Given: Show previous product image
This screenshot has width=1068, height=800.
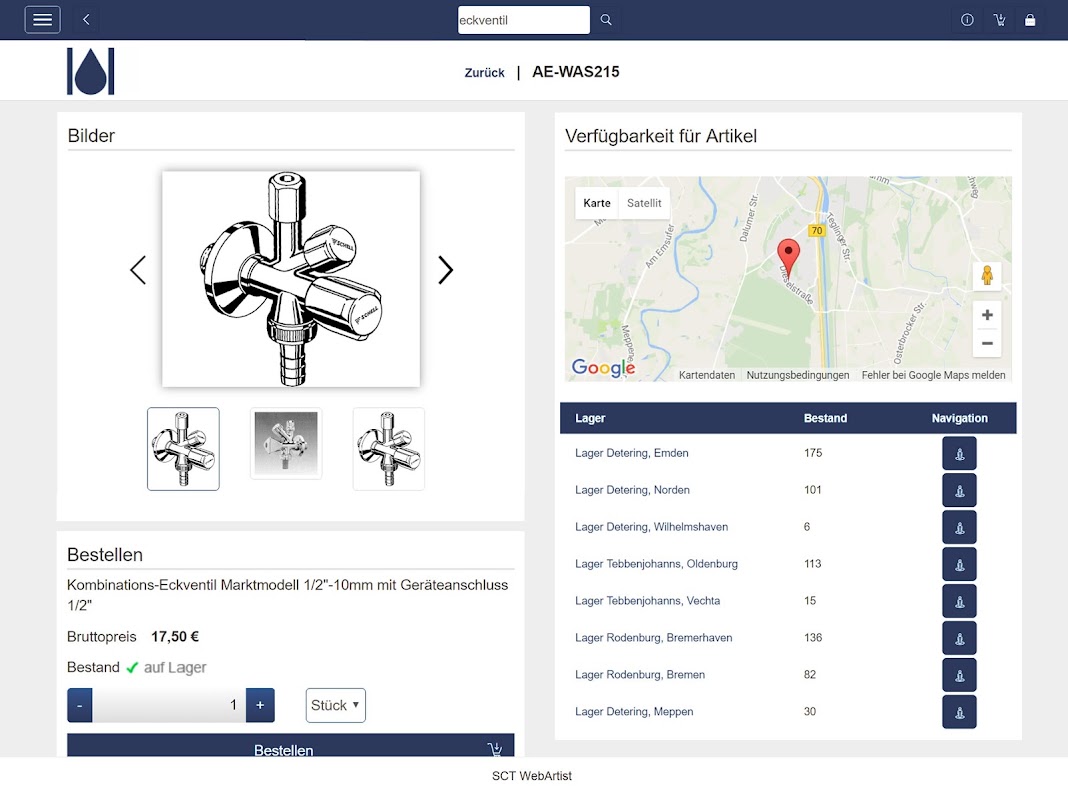Looking at the screenshot, I should tap(138, 270).
